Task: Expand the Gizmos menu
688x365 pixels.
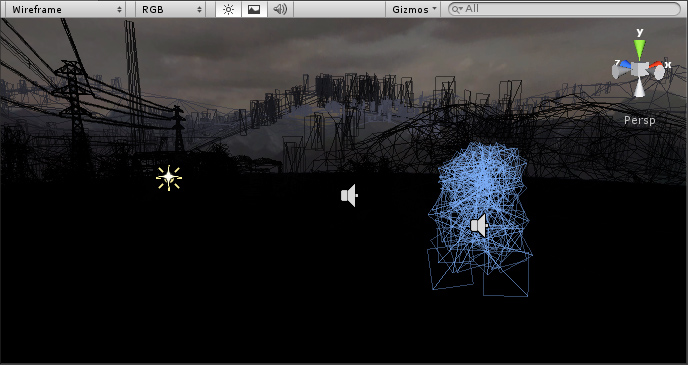Action: pos(414,9)
